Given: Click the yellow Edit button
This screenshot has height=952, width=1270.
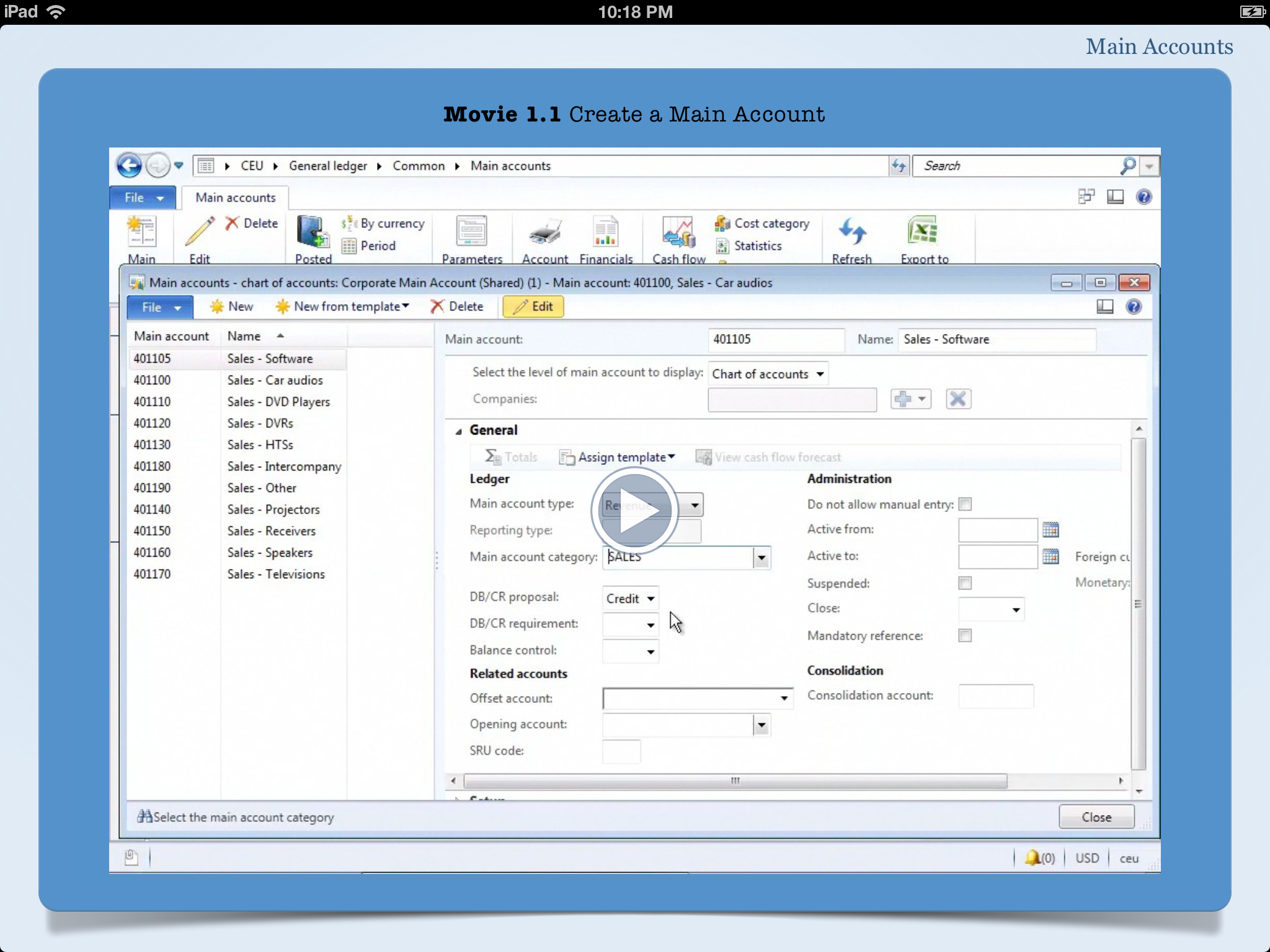Looking at the screenshot, I should 533,307.
